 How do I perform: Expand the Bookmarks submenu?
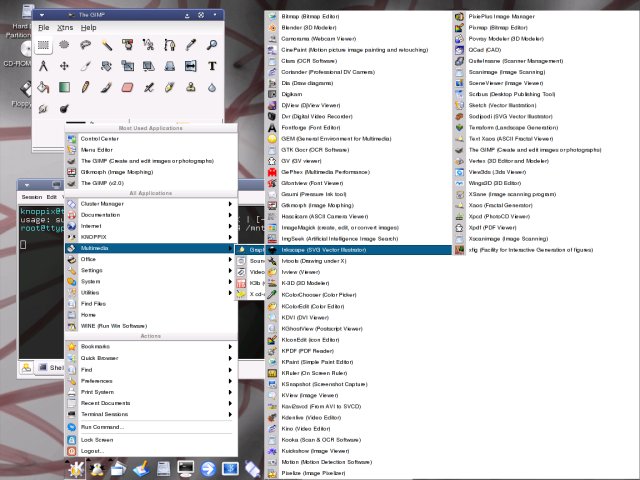(151, 347)
